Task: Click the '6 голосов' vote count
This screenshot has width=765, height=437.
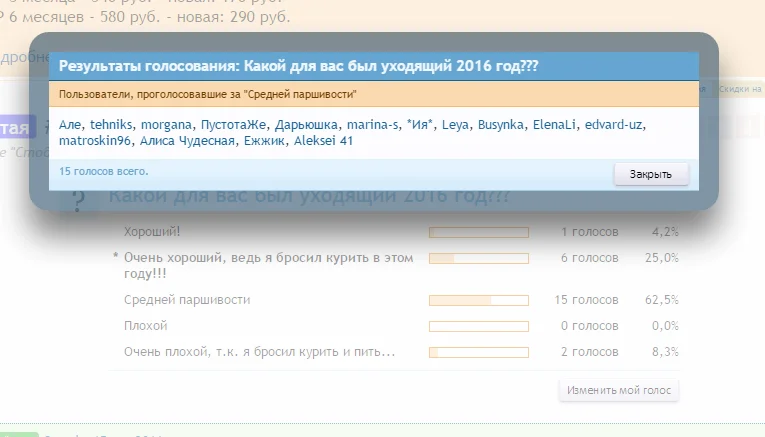Action: pyautogui.click(x=589, y=258)
